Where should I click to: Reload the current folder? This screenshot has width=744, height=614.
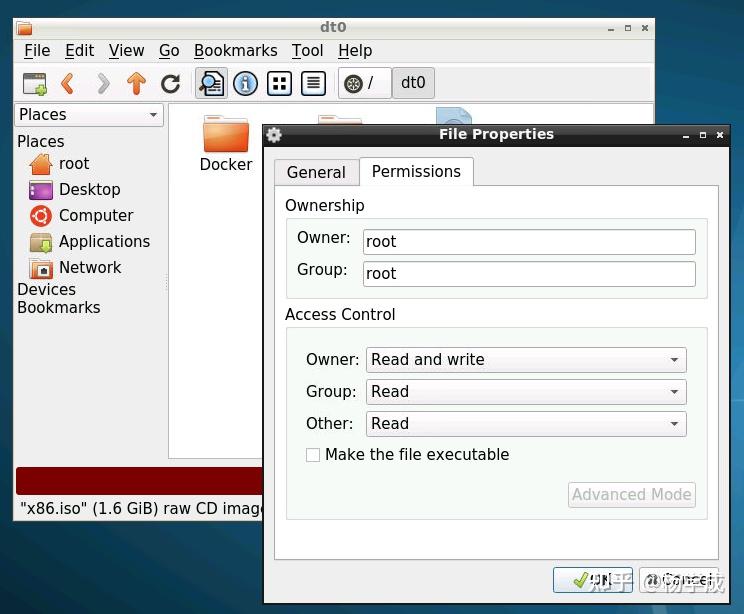click(x=170, y=84)
